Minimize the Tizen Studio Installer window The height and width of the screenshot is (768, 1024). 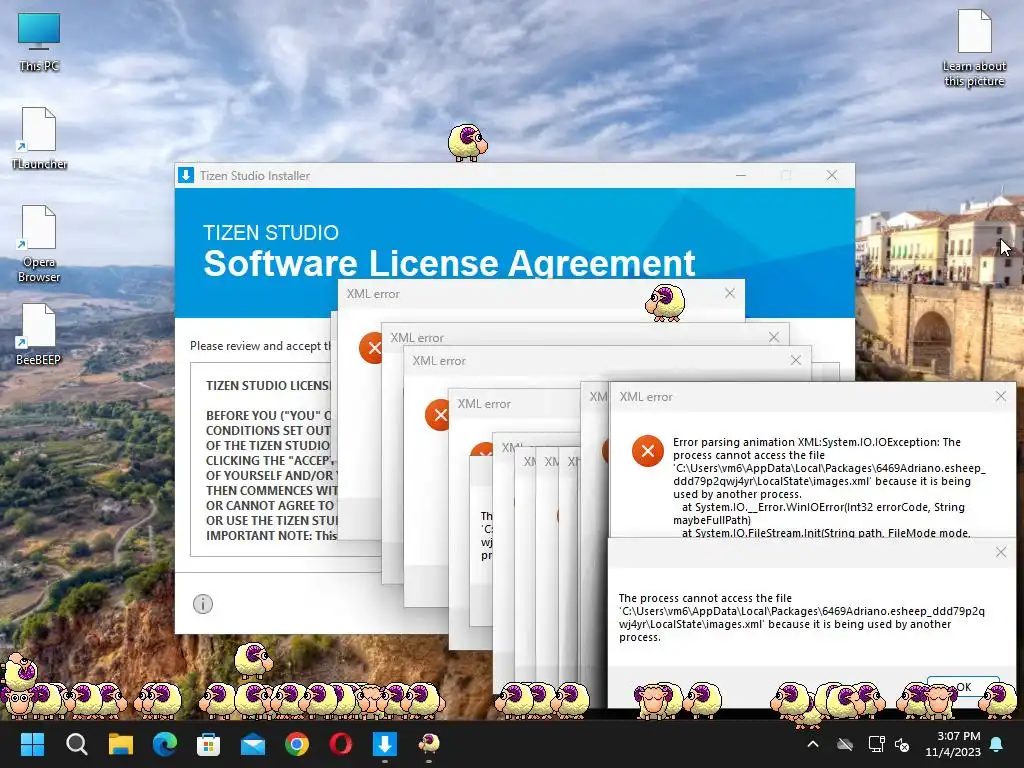741,175
